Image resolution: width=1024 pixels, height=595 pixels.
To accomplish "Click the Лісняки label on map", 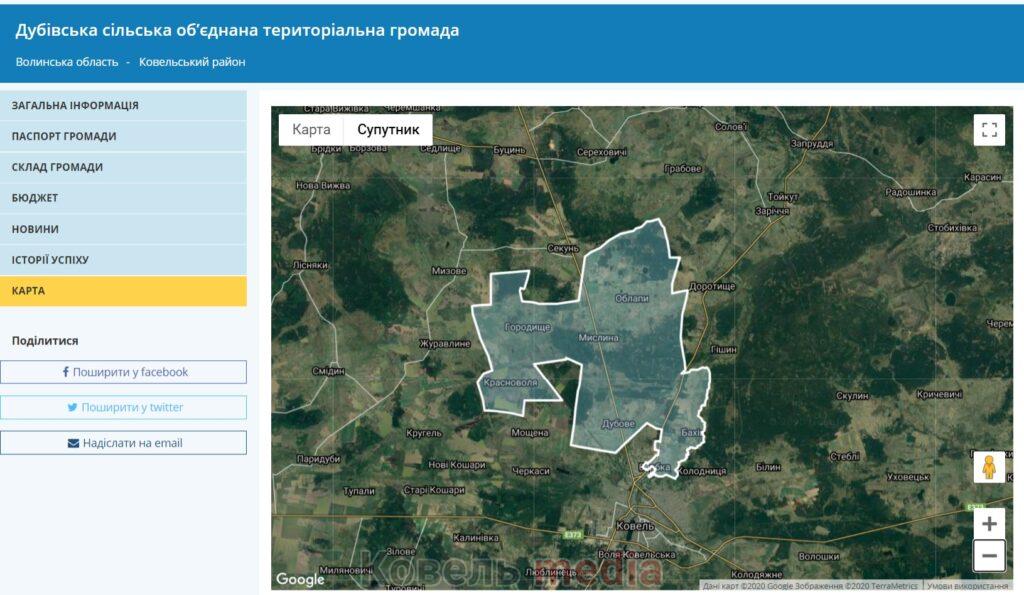I will coord(310,265).
